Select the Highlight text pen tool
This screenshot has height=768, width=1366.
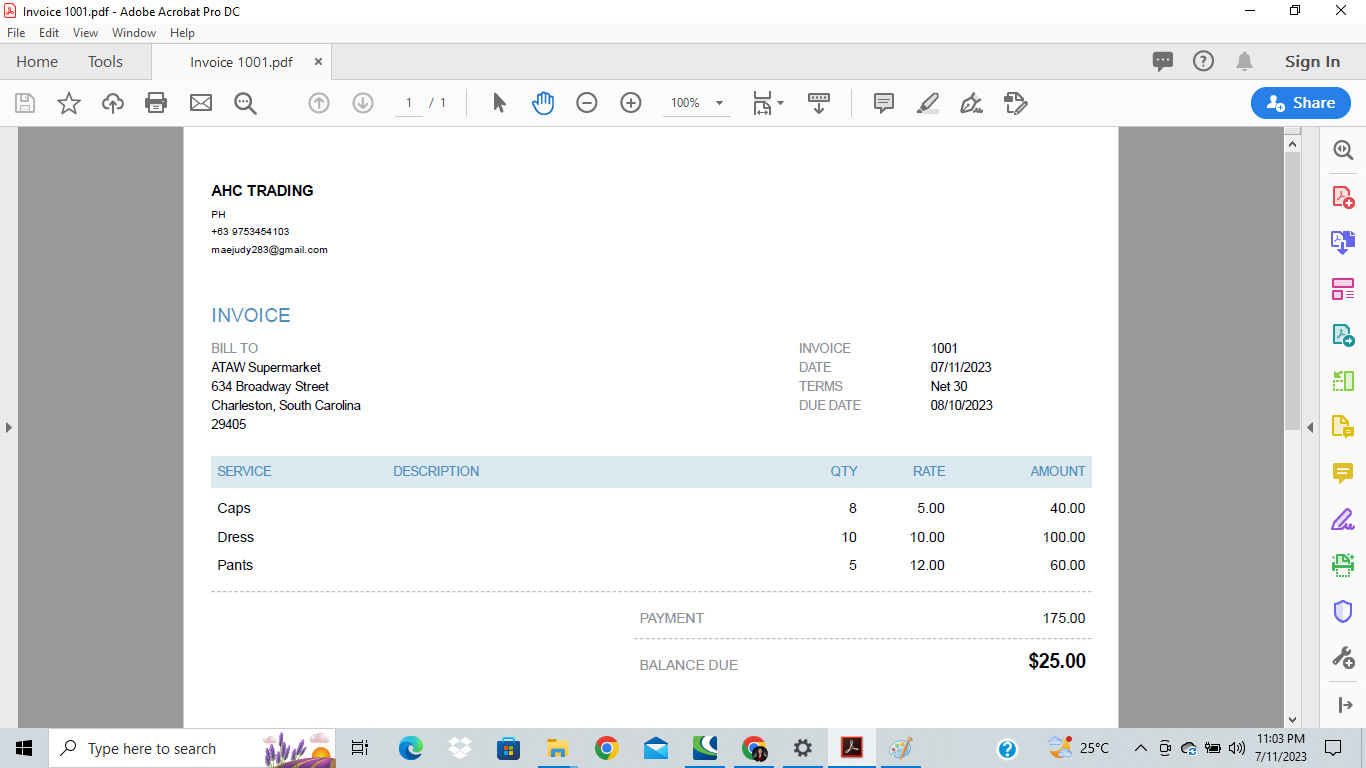pos(928,103)
